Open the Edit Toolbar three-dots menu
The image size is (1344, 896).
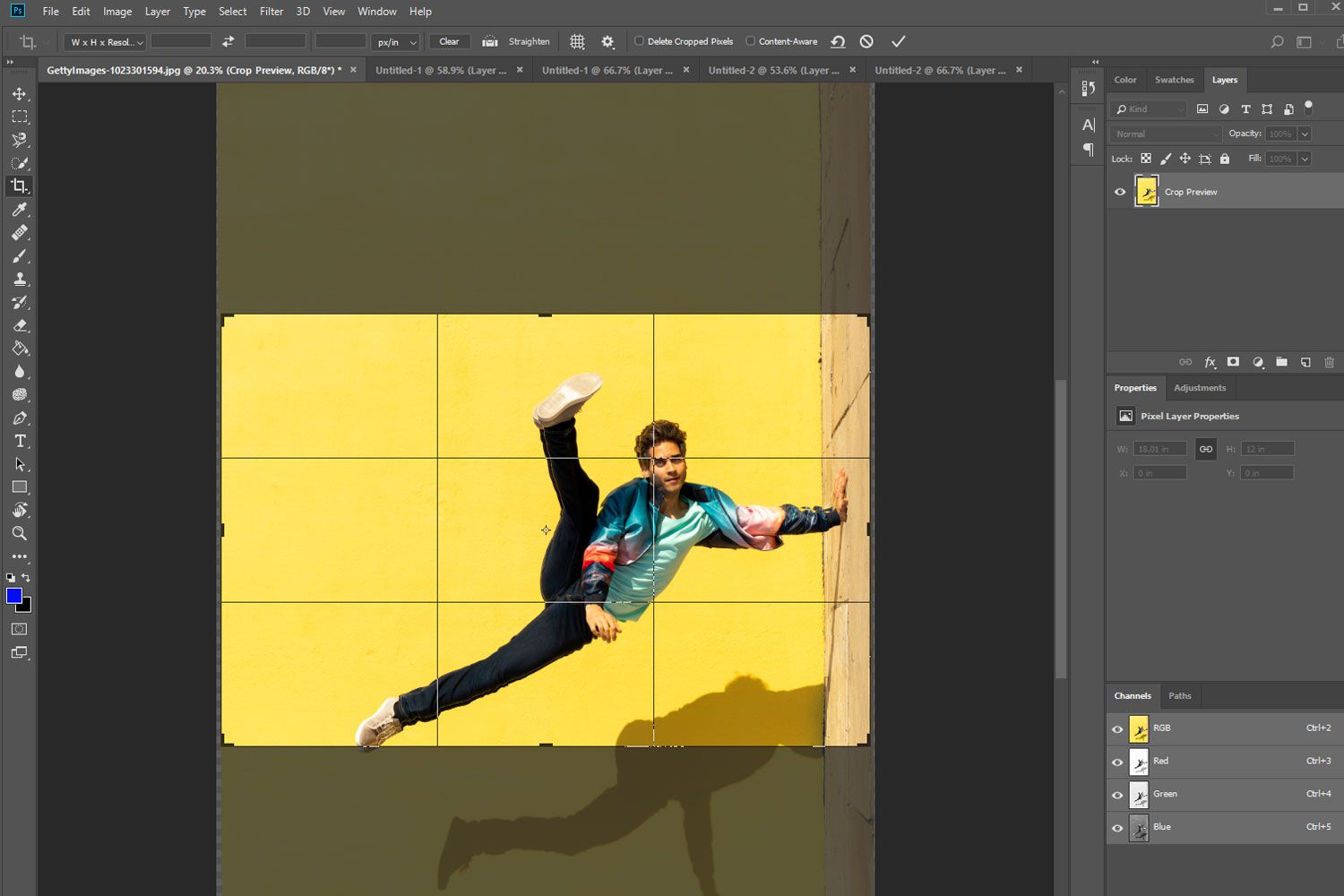point(19,556)
